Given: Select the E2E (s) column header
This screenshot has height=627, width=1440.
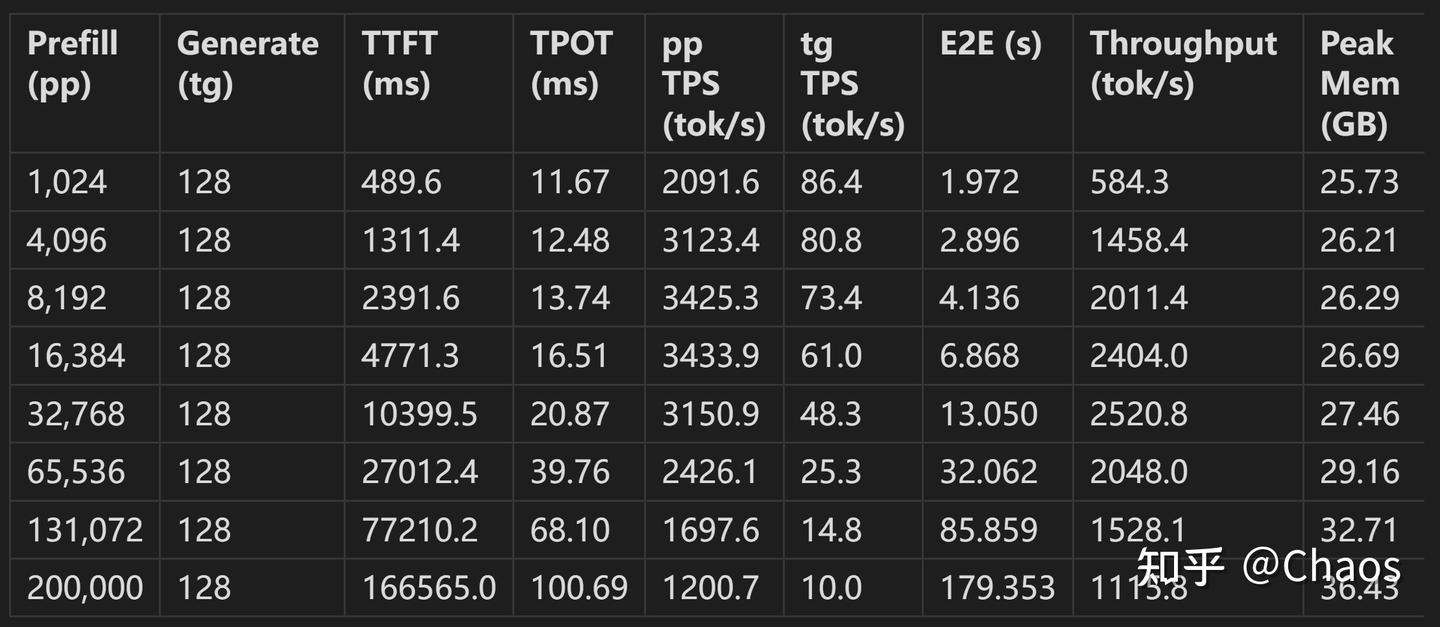Looking at the screenshot, I should coord(990,44).
